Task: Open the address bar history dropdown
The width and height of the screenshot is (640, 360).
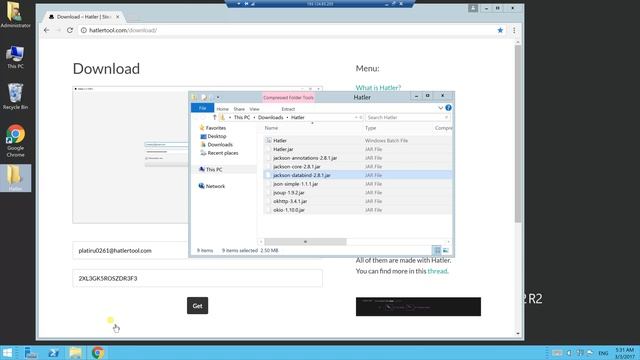Action: click(x=356, y=118)
